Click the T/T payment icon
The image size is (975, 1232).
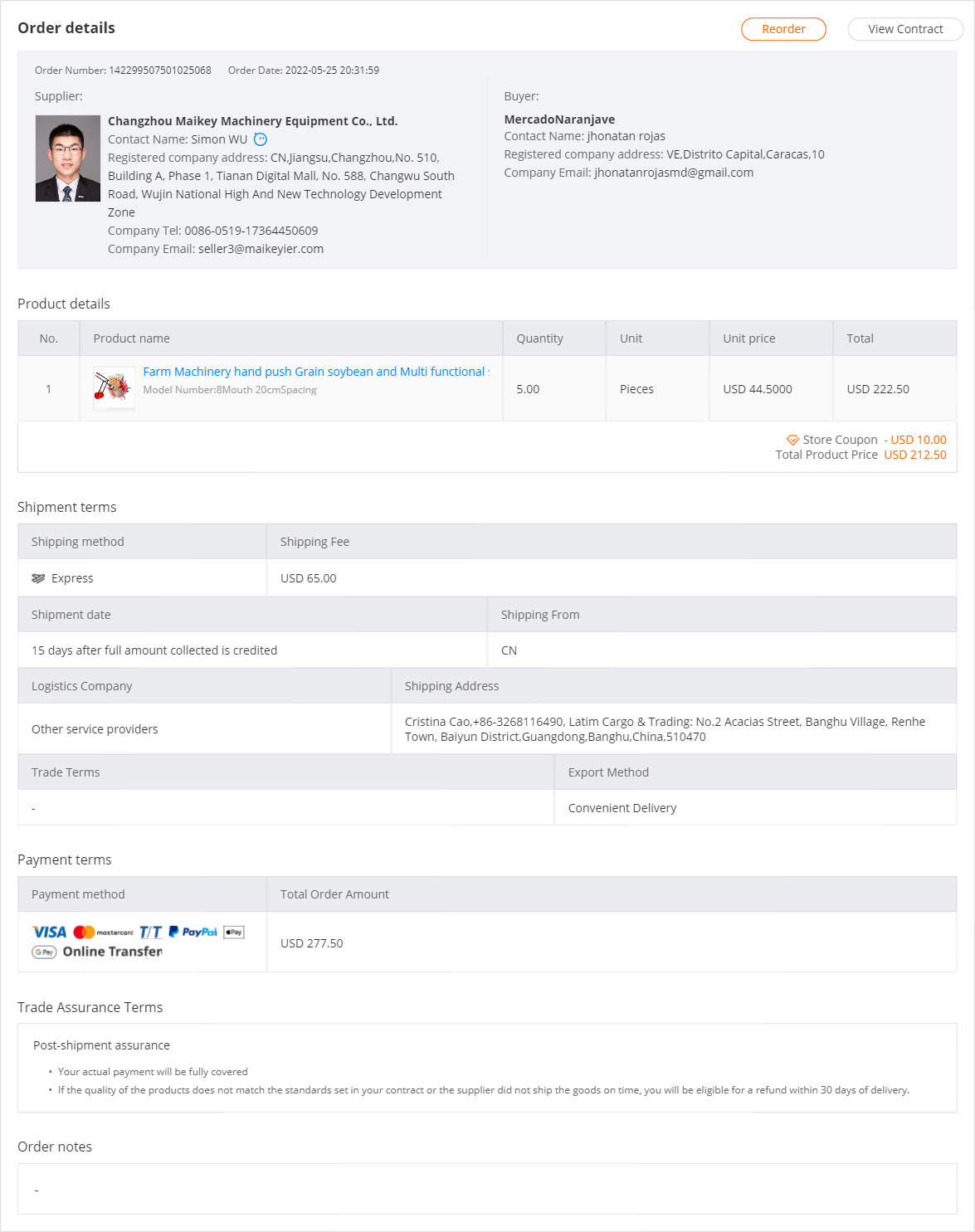tap(150, 933)
